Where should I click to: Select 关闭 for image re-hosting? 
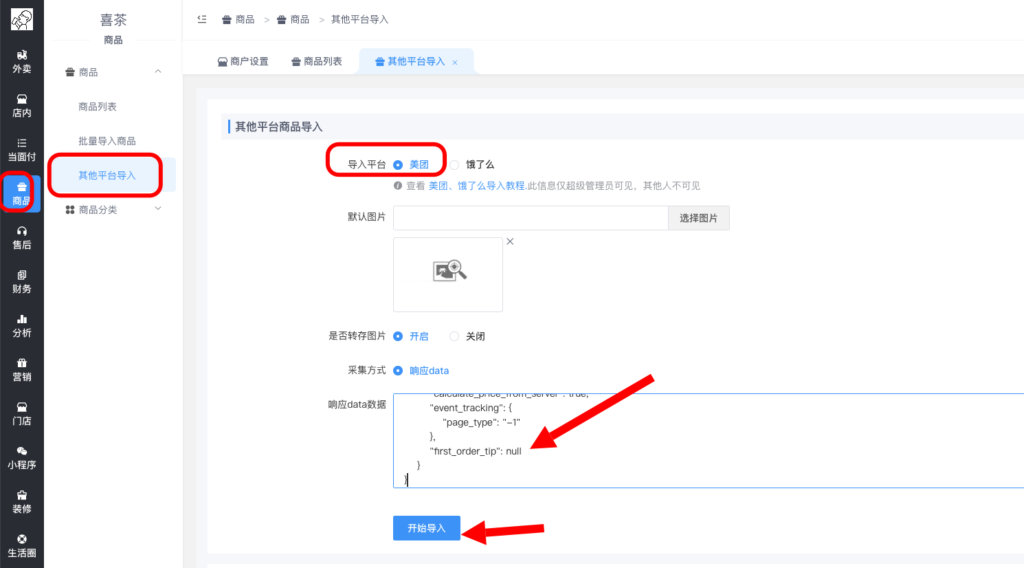pyautogui.click(x=455, y=337)
